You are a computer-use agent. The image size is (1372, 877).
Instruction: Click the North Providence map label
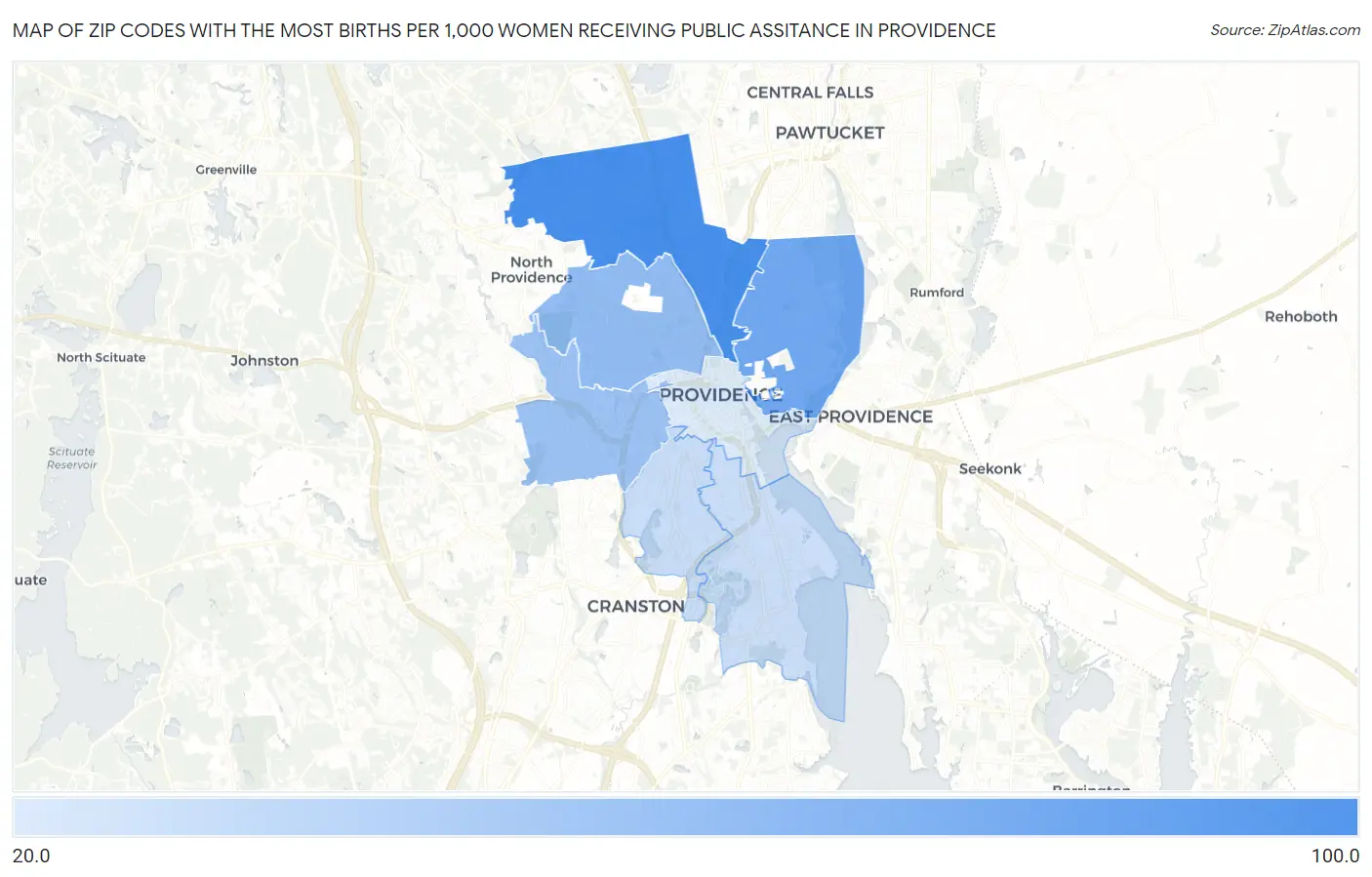tap(531, 269)
